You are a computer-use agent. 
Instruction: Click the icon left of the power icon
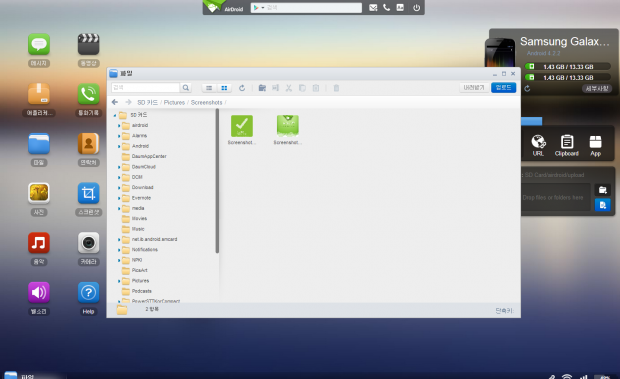click(x=400, y=8)
